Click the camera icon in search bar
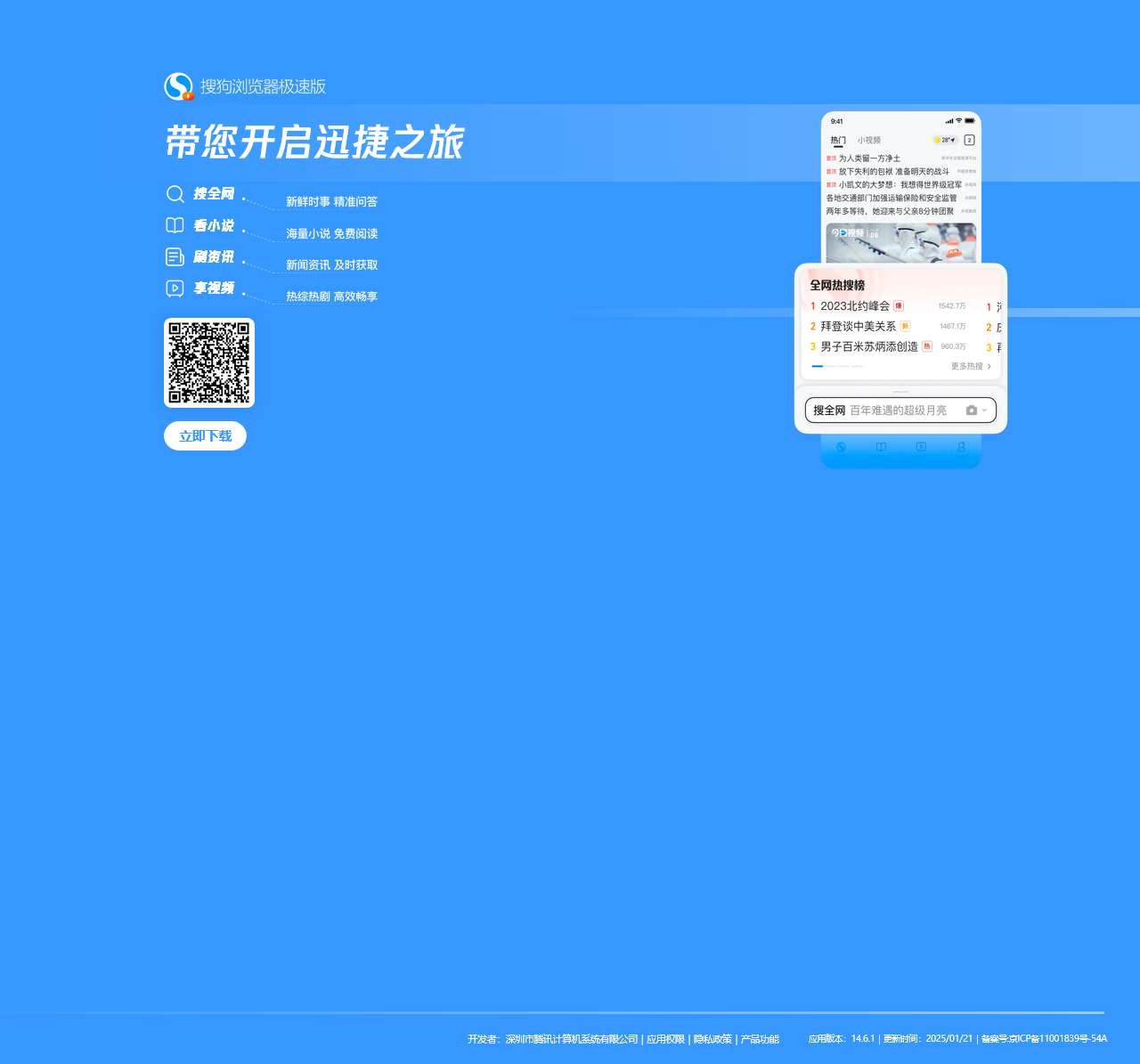The height and width of the screenshot is (1064, 1140). point(971,410)
